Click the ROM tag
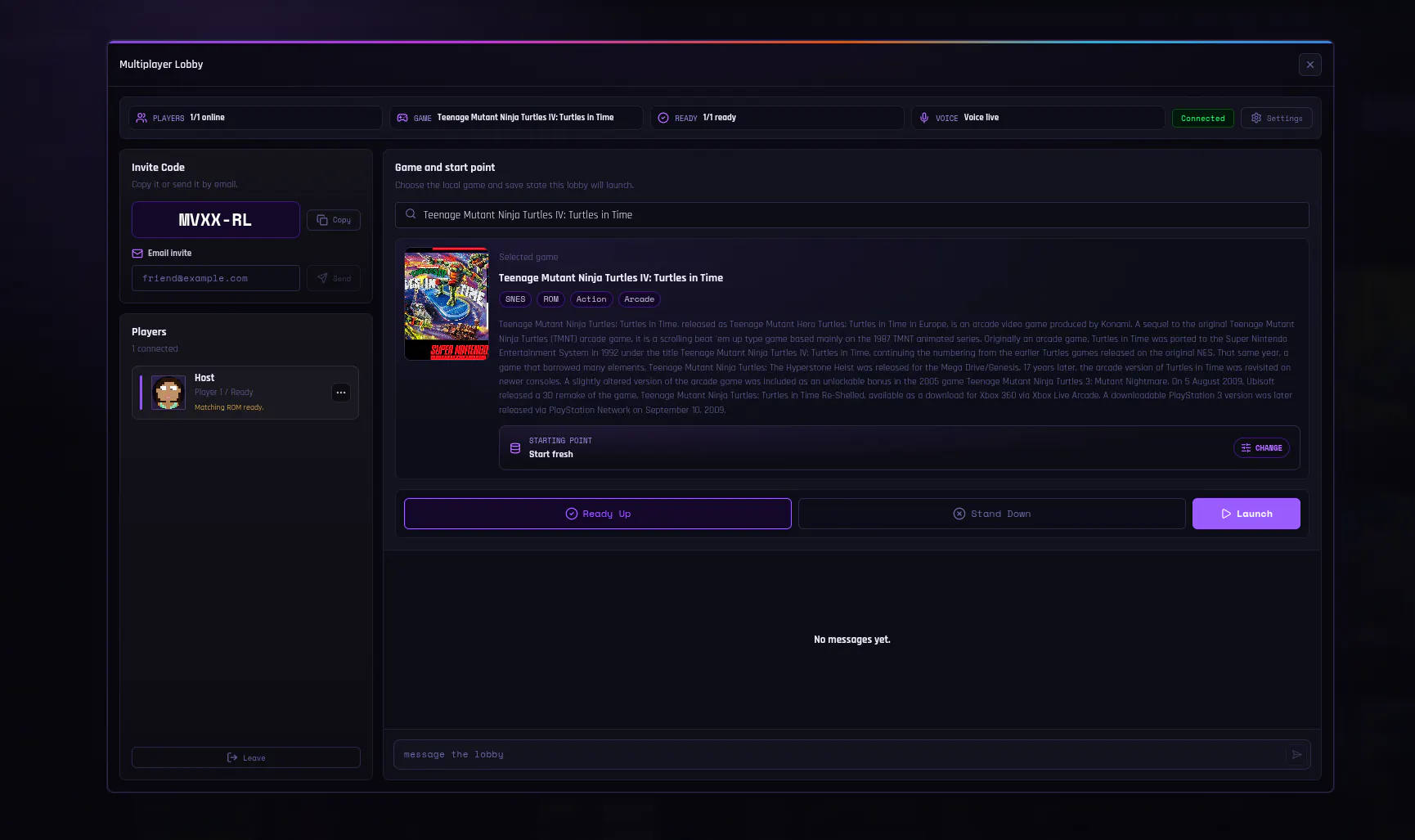1415x840 pixels. coord(551,299)
